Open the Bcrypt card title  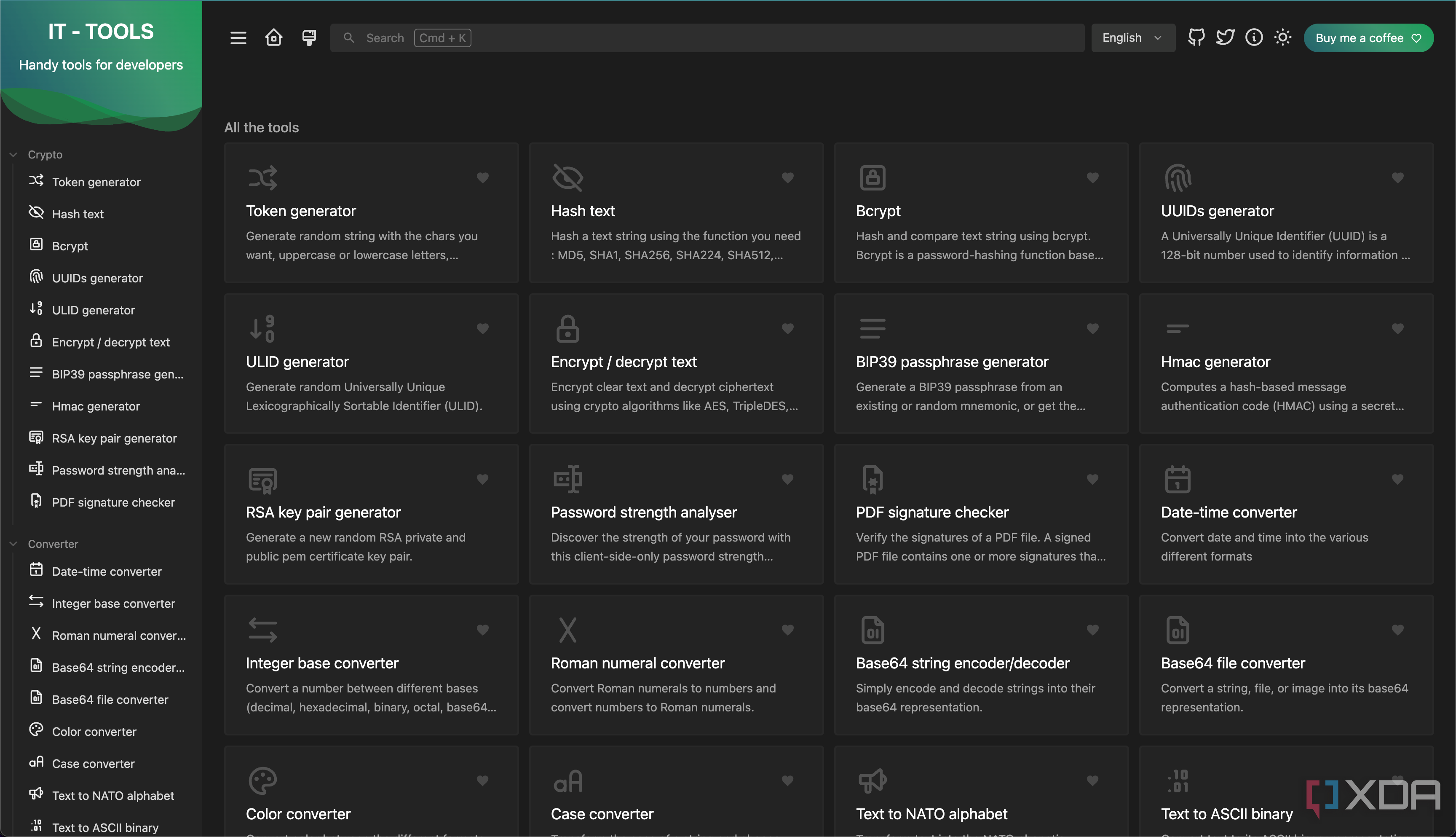[x=878, y=211]
